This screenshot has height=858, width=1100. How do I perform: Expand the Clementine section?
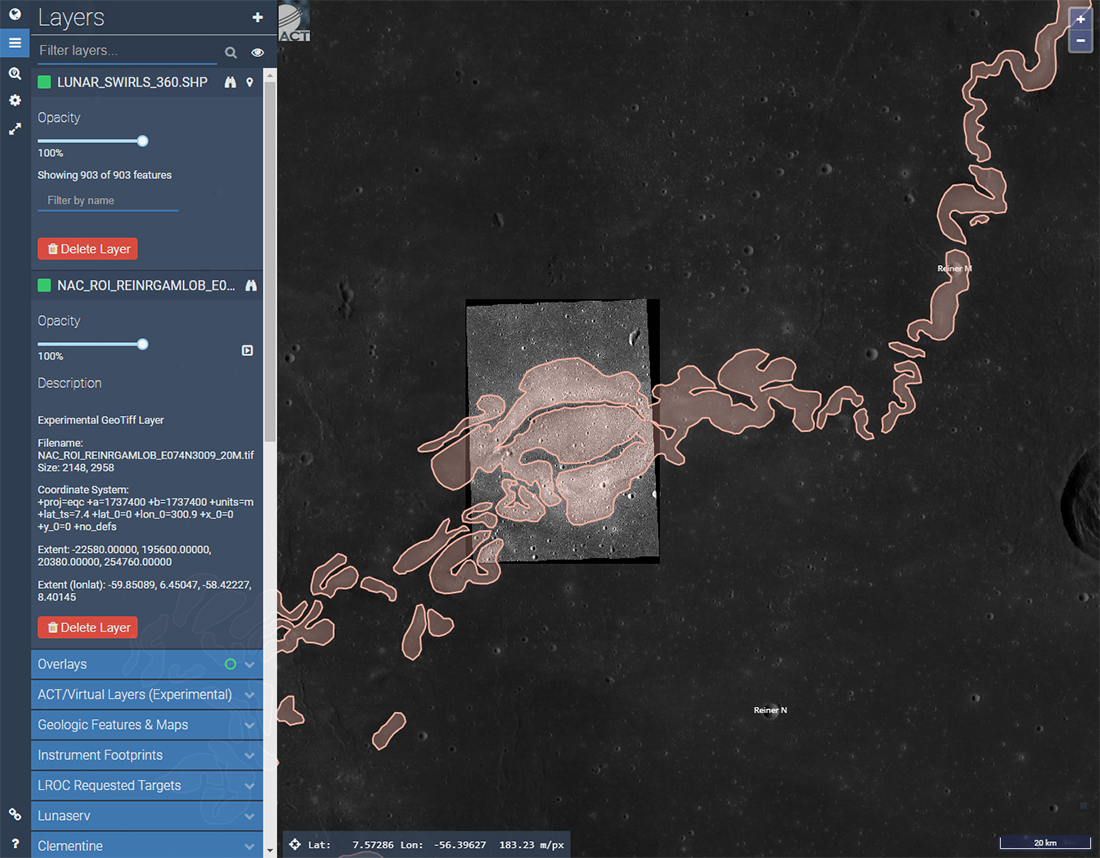pyautogui.click(x=147, y=845)
